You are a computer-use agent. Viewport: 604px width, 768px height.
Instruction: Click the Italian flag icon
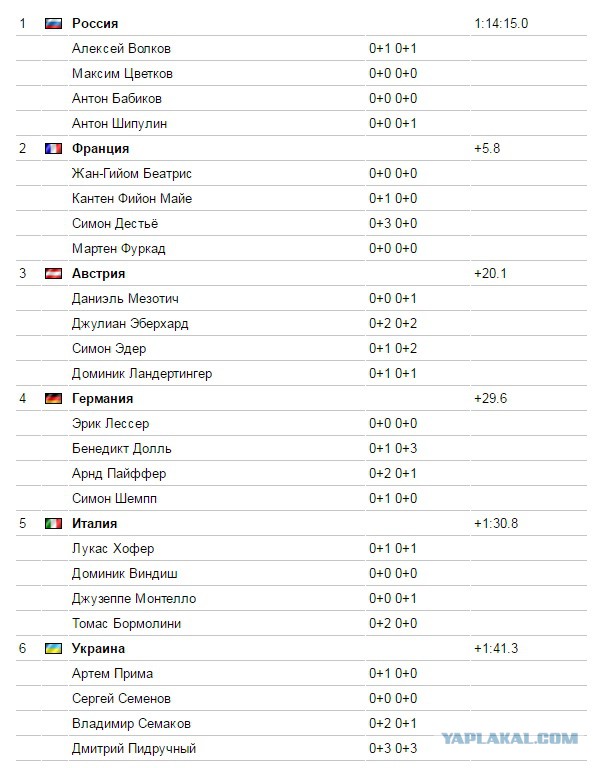coord(53,523)
